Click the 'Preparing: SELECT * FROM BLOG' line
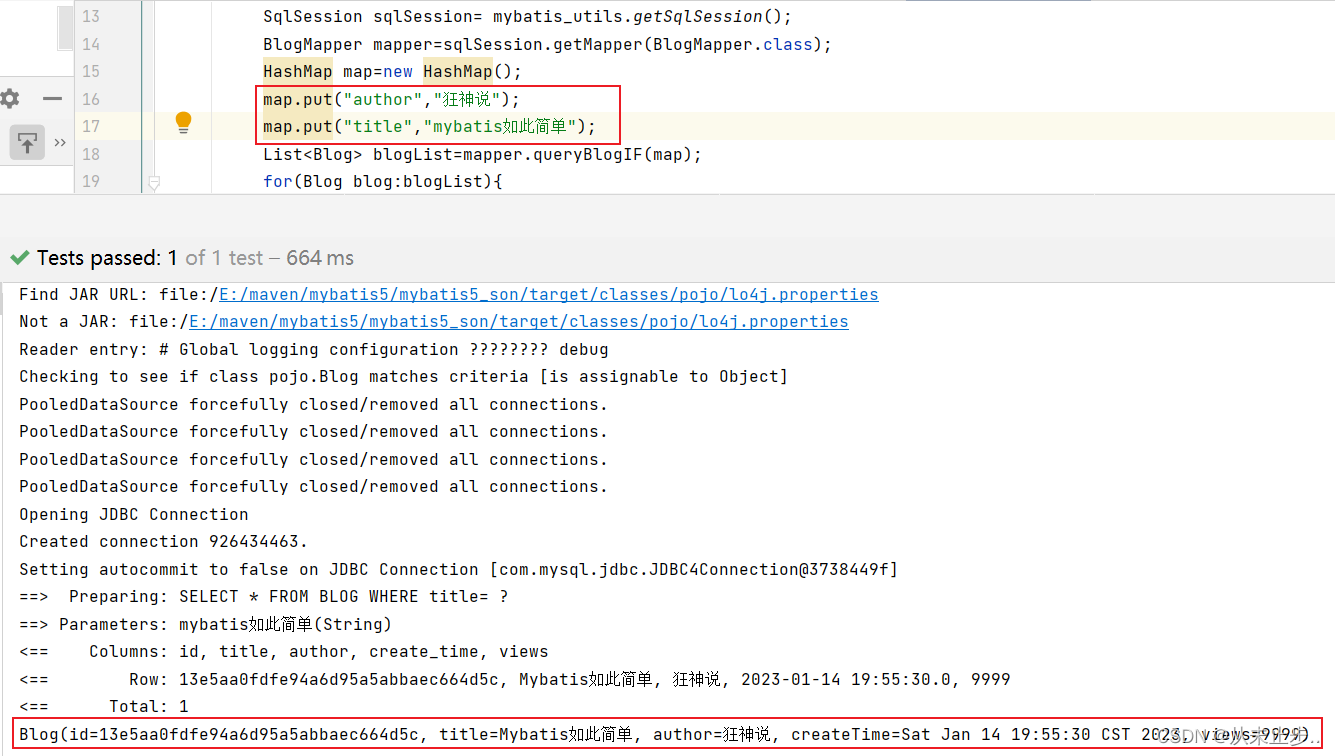Viewport: 1335px width, 756px height. (x=264, y=596)
